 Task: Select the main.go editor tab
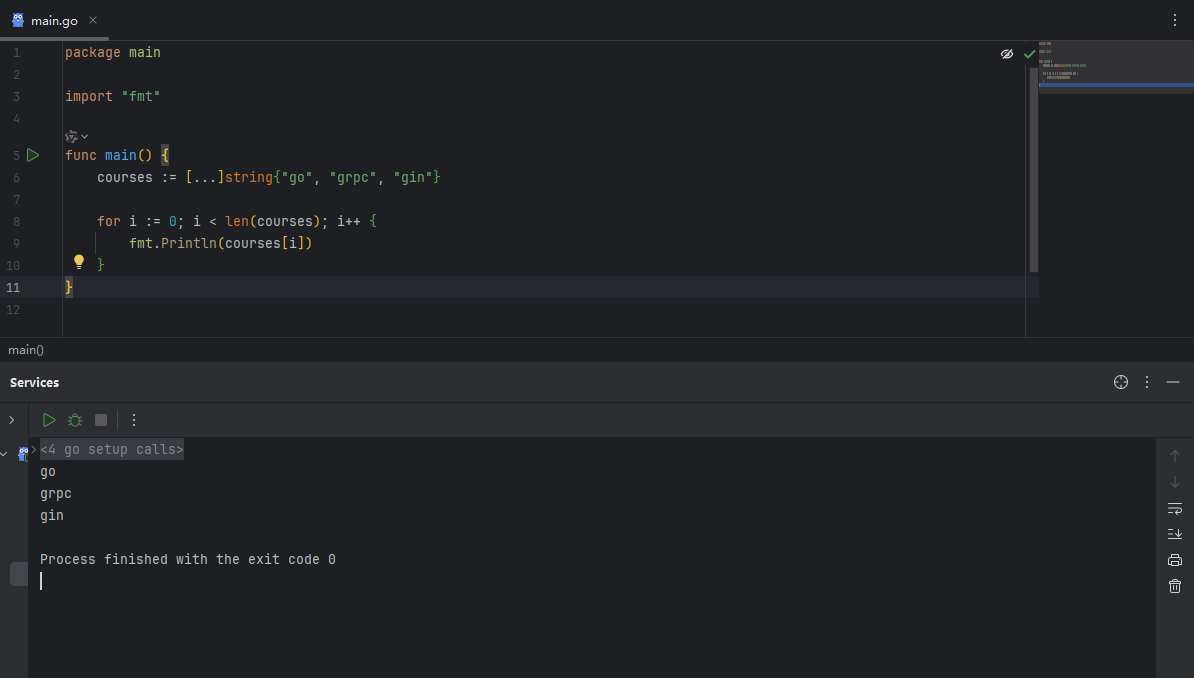point(53,20)
